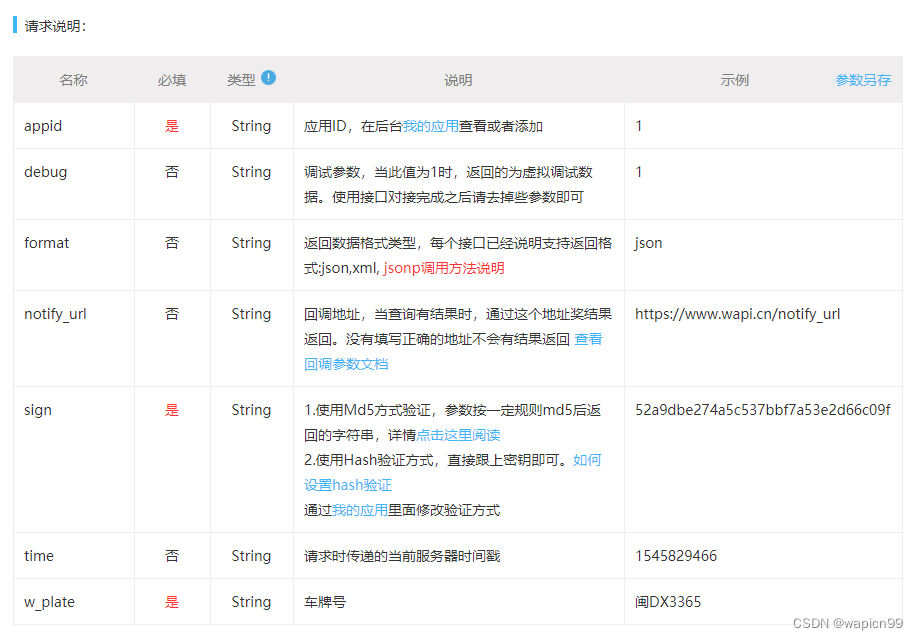Viewport: 918px width, 640px height.
Task: Click the timestamp example 1545829466
Action: [x=676, y=556]
